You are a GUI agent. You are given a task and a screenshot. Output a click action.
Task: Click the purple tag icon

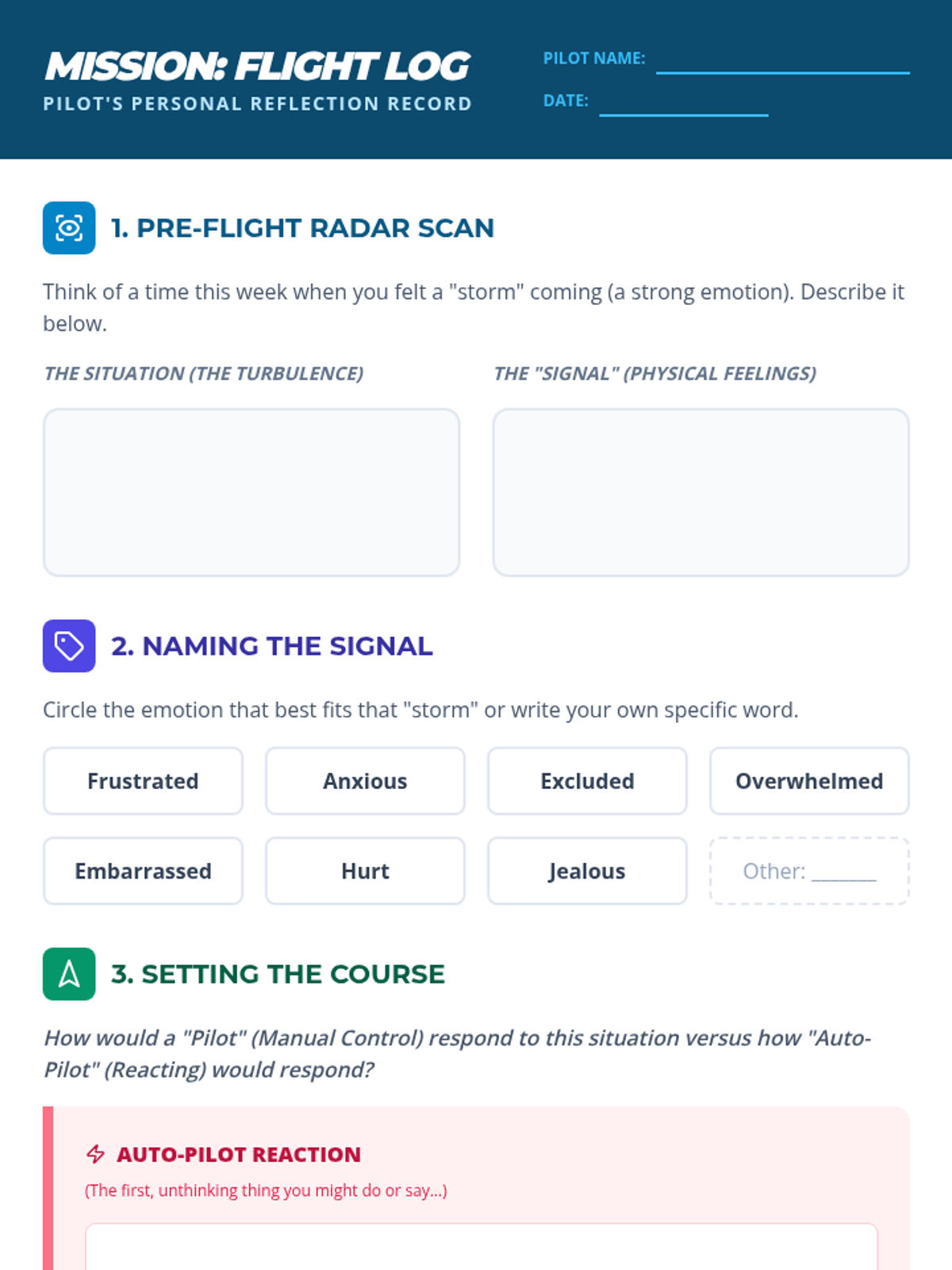pos(69,646)
